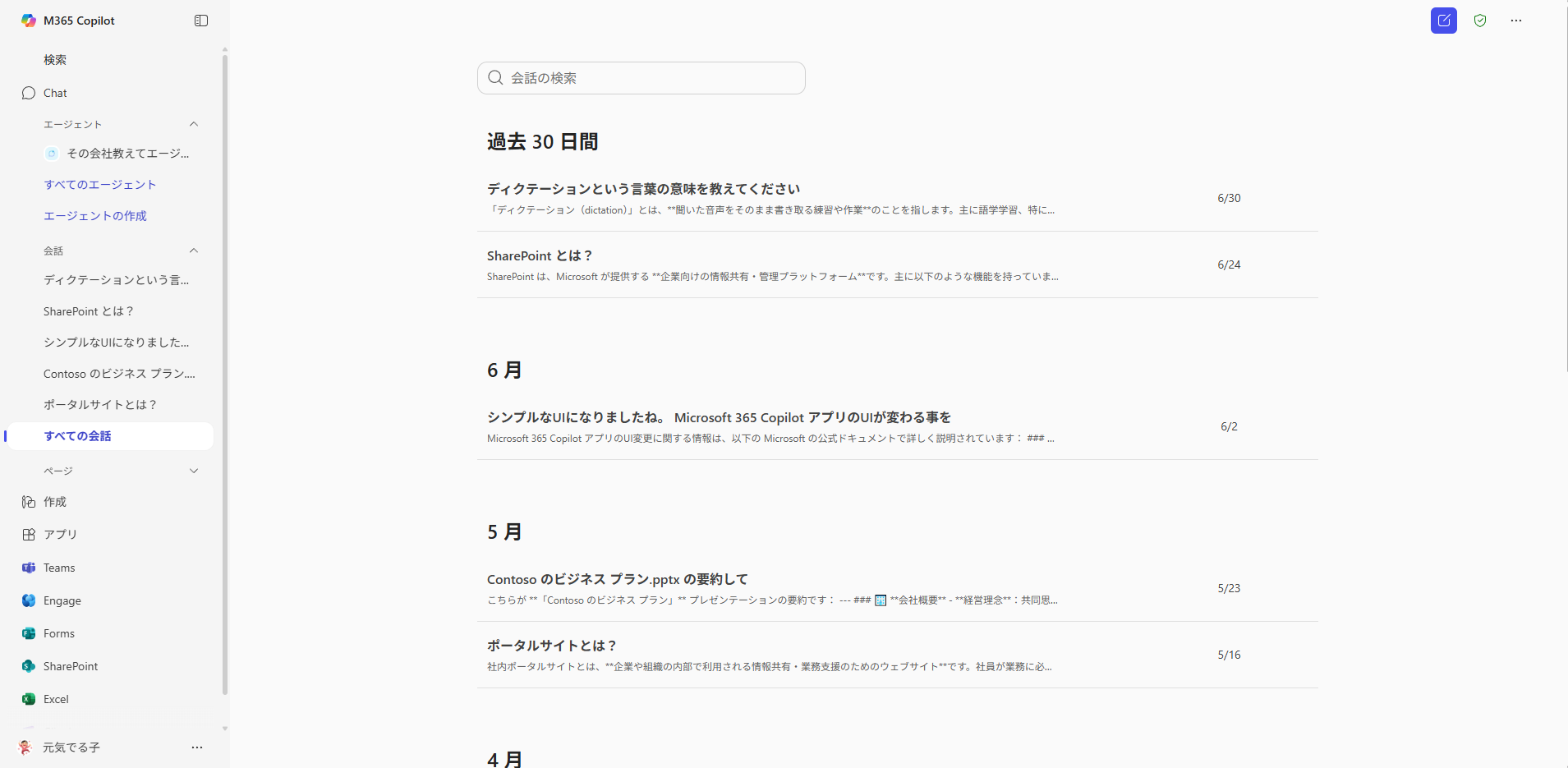Open すべてのエージェント link

click(100, 185)
